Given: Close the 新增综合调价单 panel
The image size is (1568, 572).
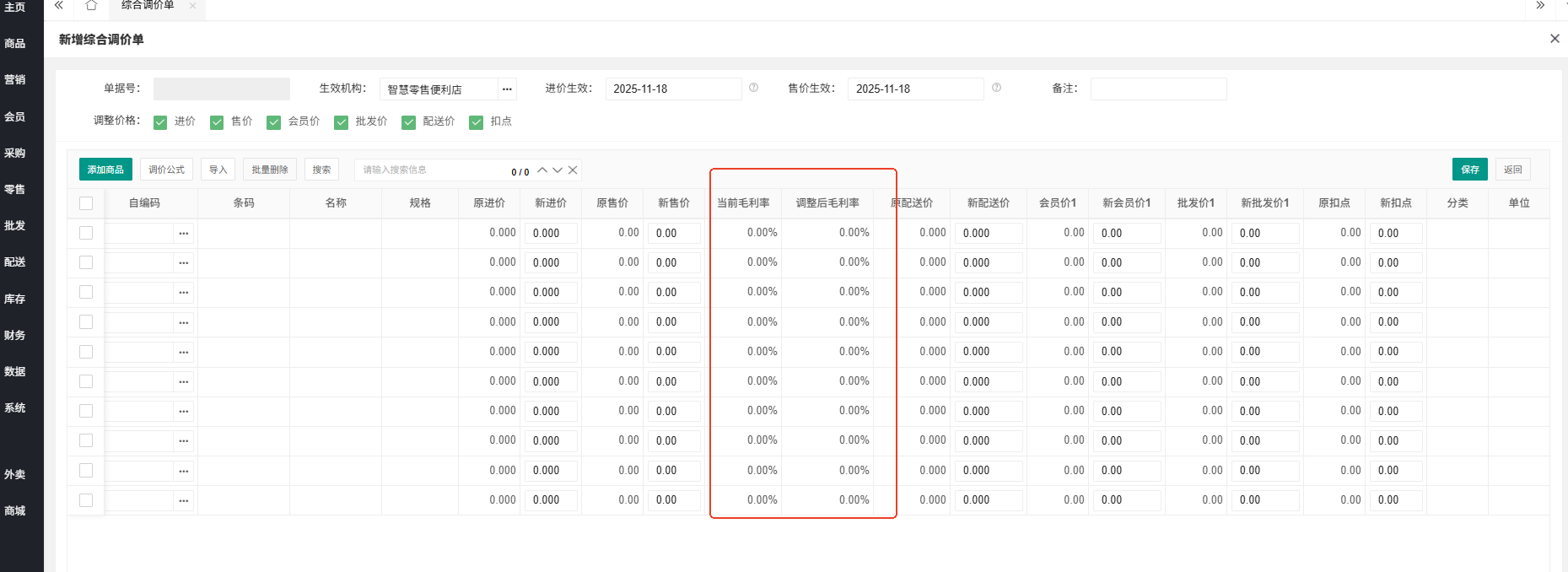Looking at the screenshot, I should pyautogui.click(x=1555, y=39).
